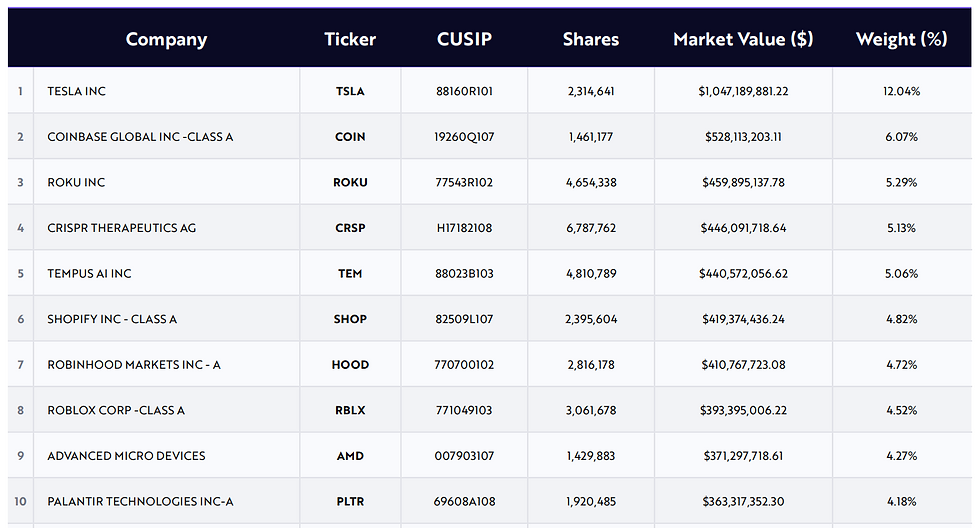Click the Market Value ($) column header

[x=743, y=39]
